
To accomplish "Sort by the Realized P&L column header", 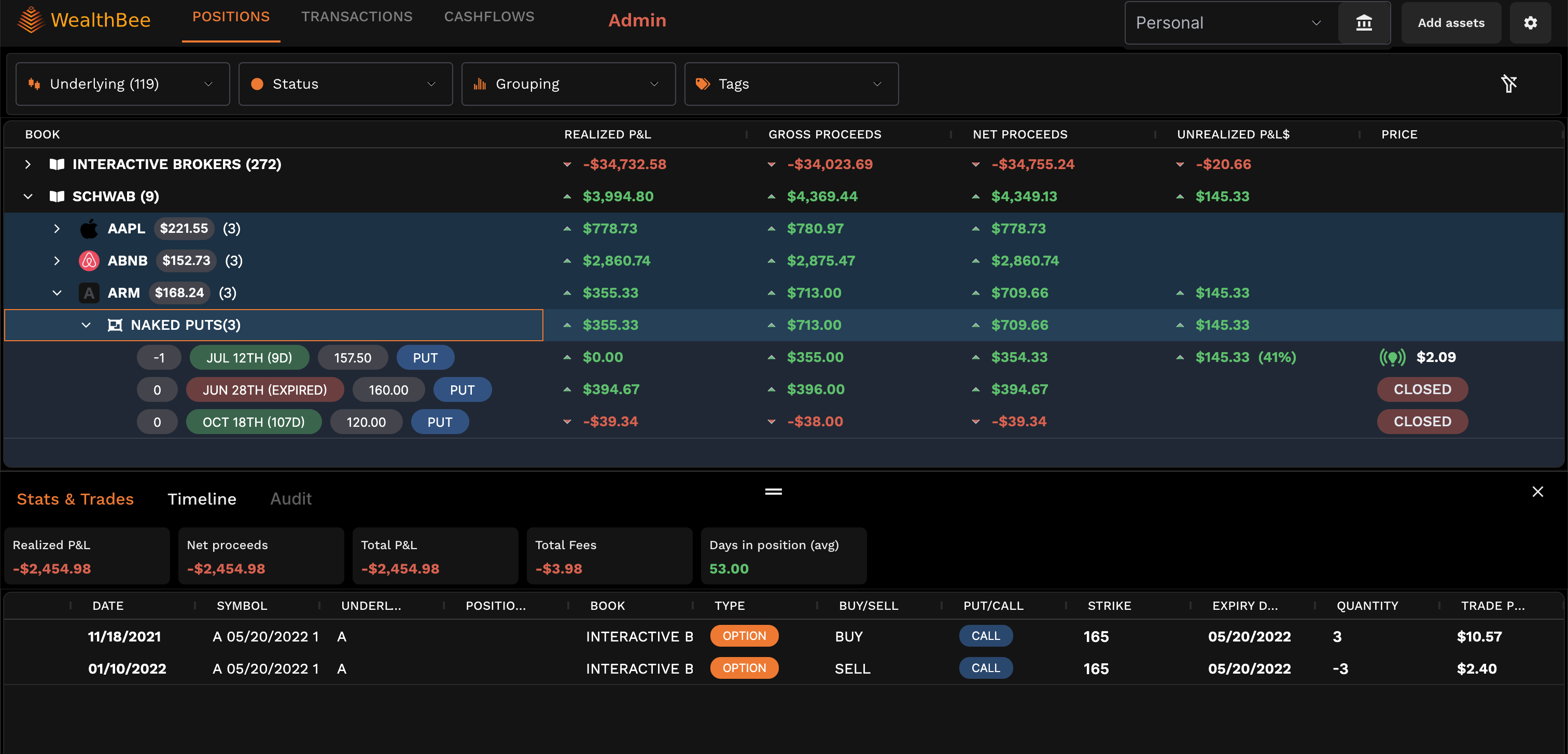I will [607, 134].
